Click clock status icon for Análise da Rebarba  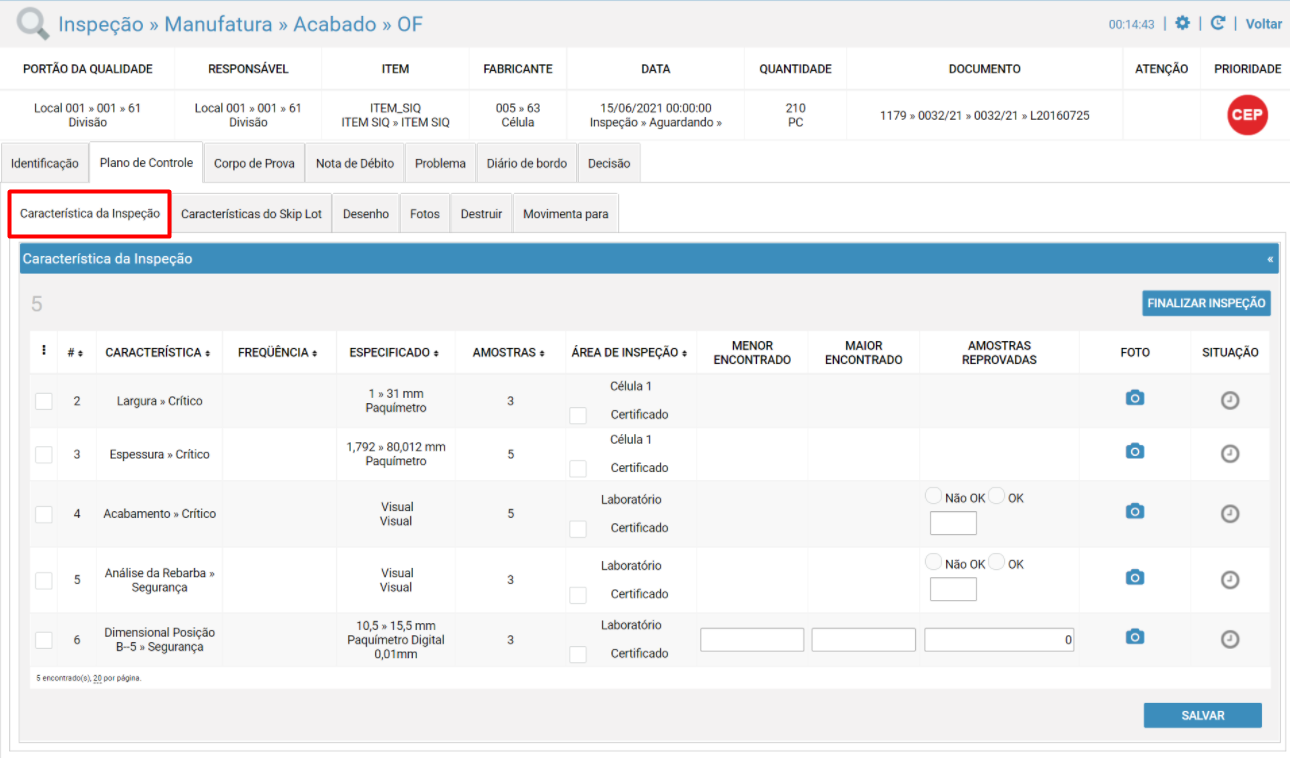pos(1230,580)
